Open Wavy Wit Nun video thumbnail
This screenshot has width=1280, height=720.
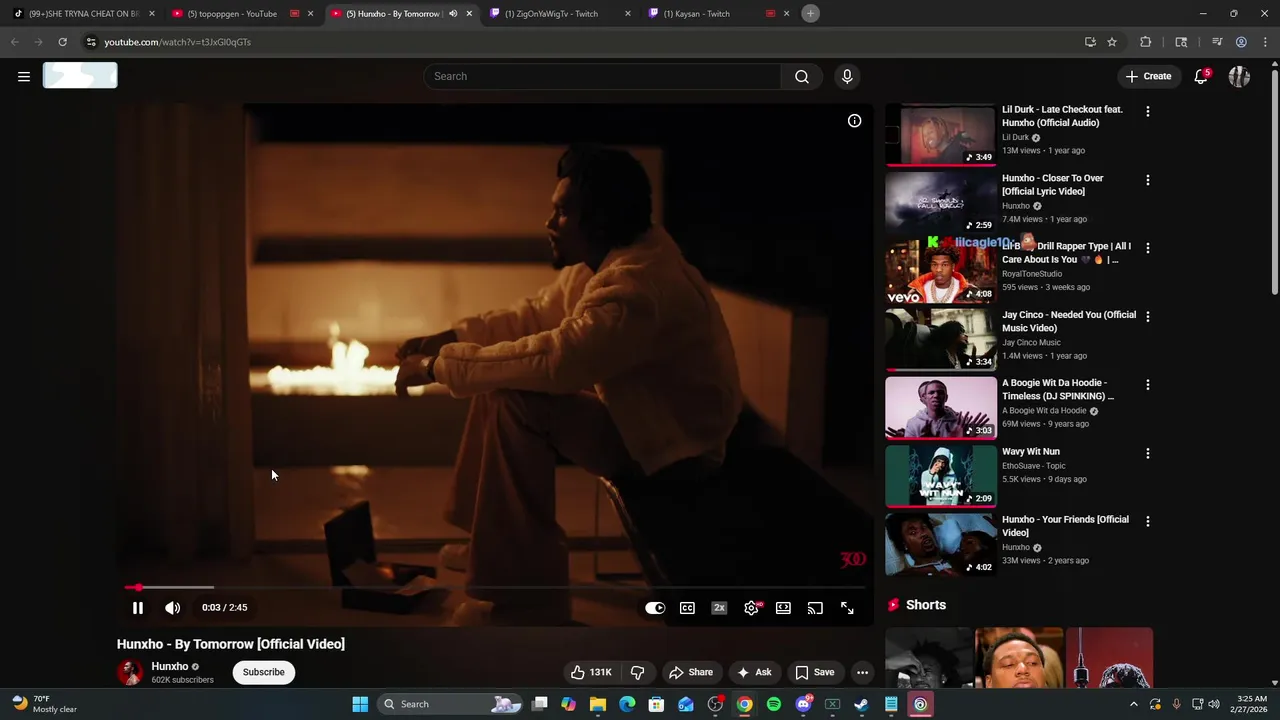click(941, 476)
